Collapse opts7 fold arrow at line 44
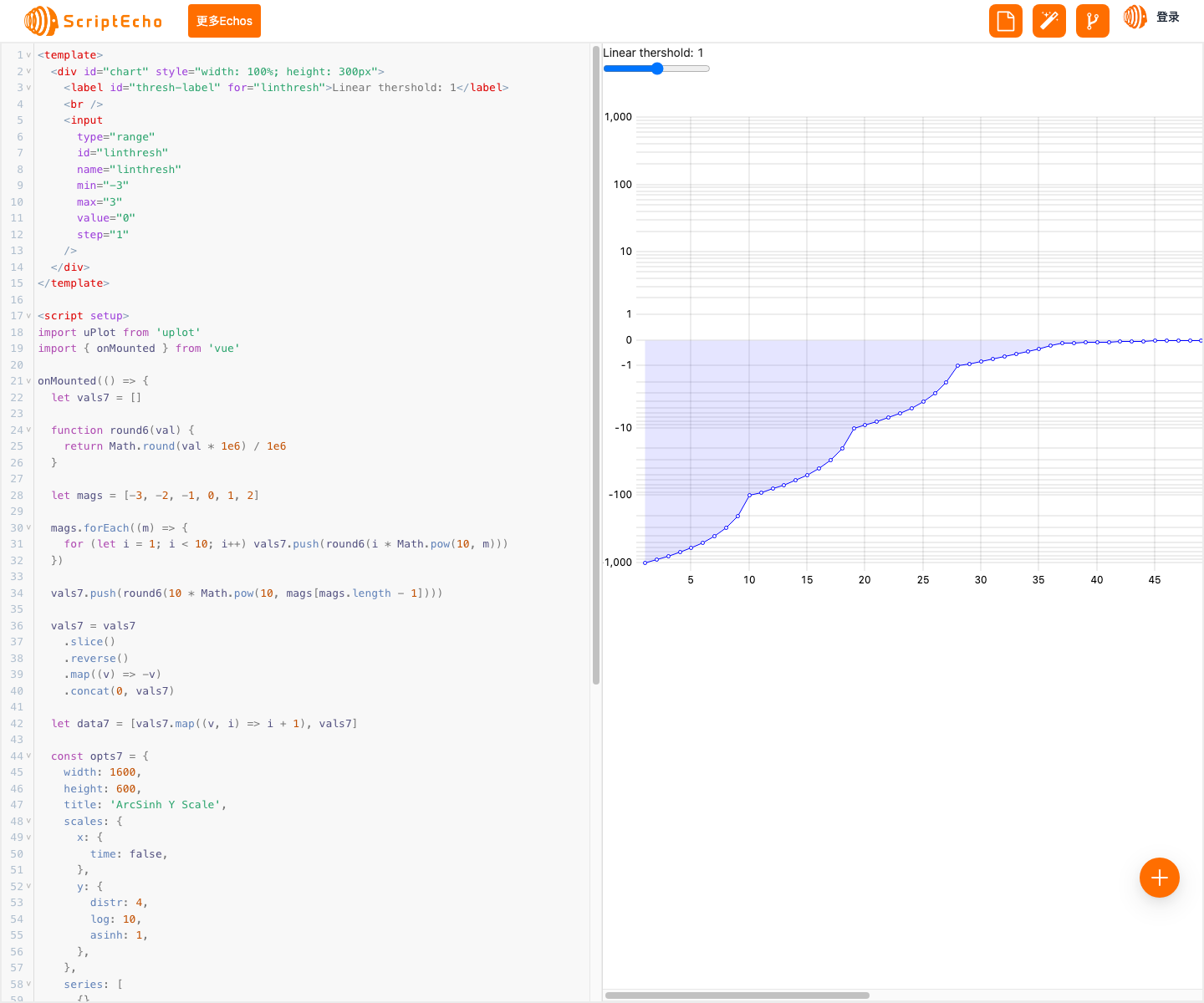The height and width of the screenshot is (1003, 1204). pos(28,756)
